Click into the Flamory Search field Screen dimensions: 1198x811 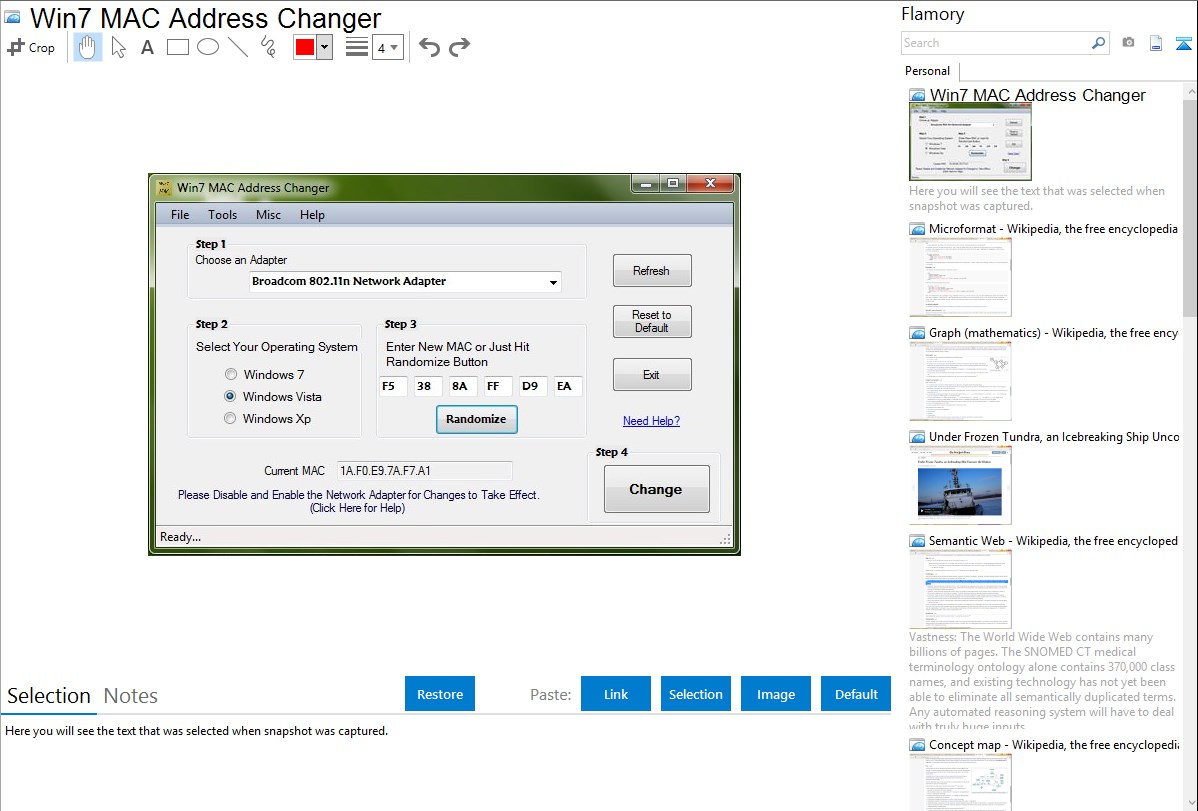pos(996,43)
